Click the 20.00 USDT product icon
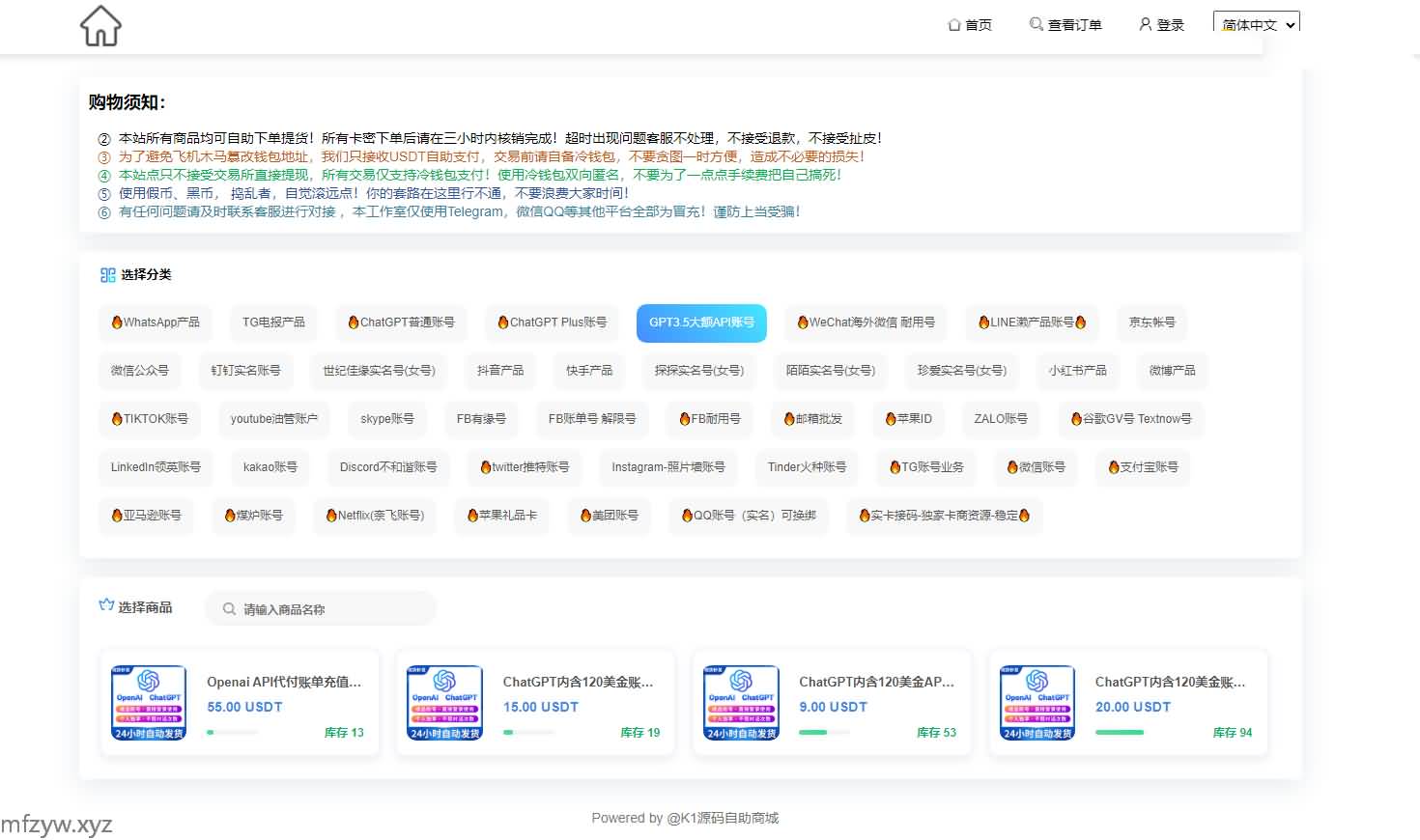 pos(1037,703)
